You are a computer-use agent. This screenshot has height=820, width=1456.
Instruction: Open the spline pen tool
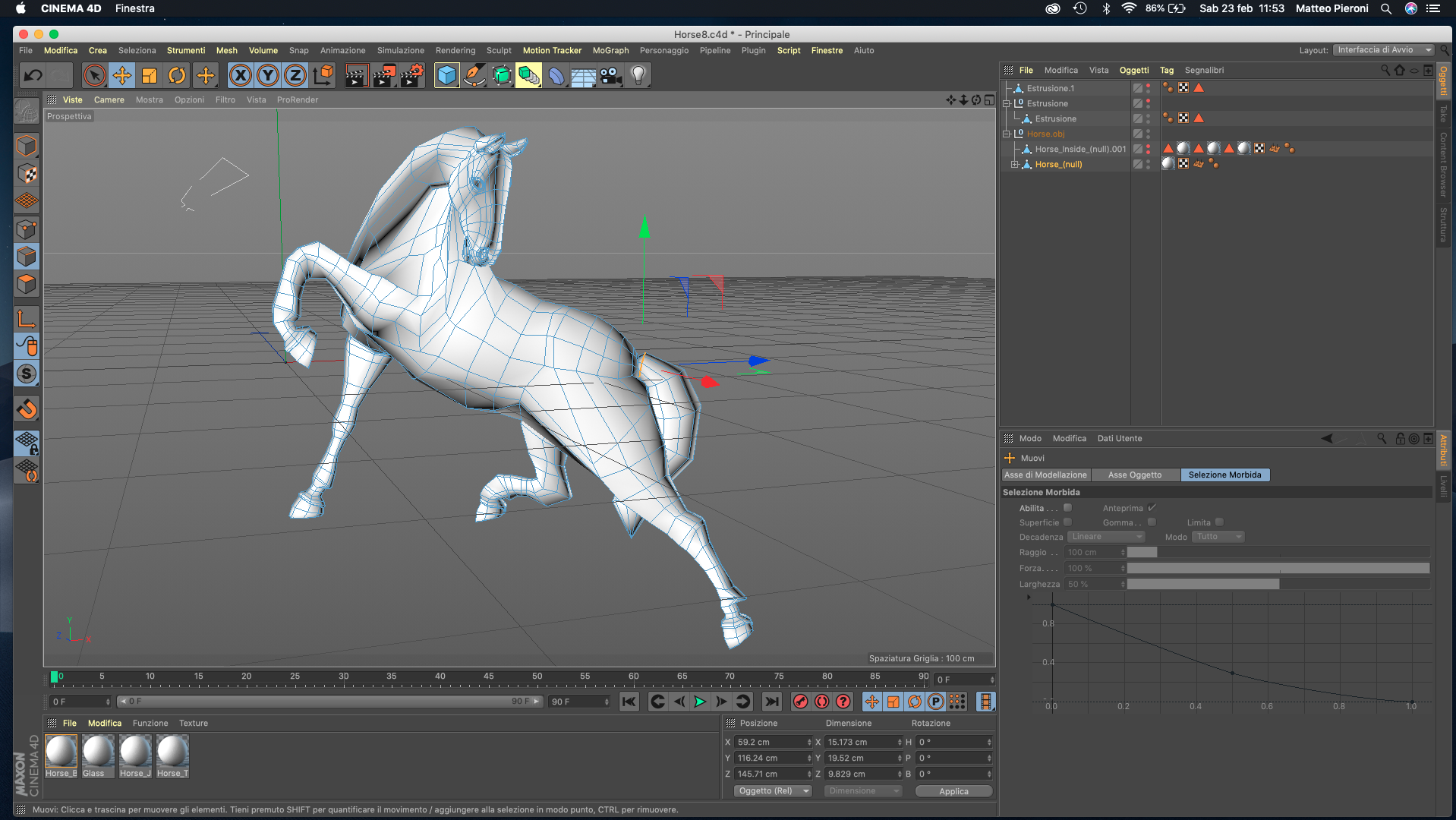tap(474, 75)
